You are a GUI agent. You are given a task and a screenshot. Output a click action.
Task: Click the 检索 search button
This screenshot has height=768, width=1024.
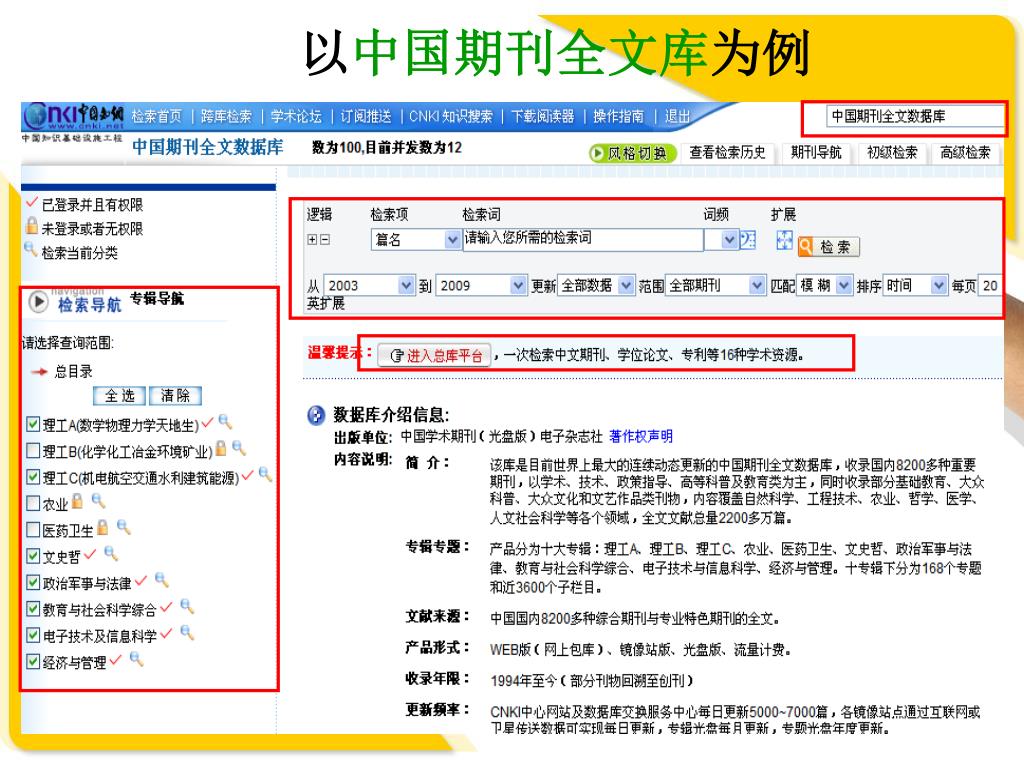829,246
